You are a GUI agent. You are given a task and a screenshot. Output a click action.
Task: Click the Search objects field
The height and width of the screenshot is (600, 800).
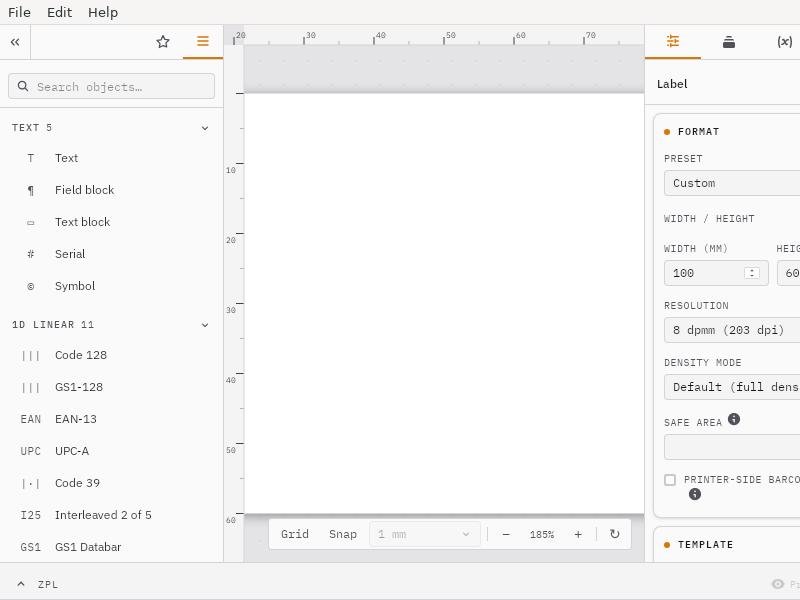111,86
